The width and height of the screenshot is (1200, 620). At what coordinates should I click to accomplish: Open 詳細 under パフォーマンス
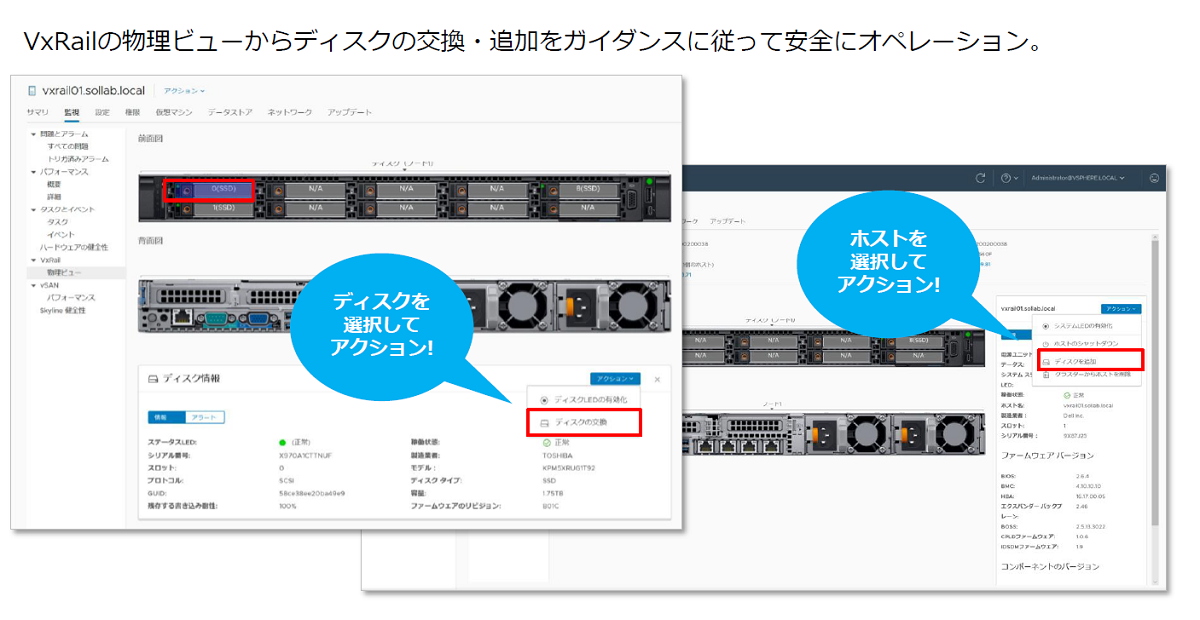click(54, 197)
